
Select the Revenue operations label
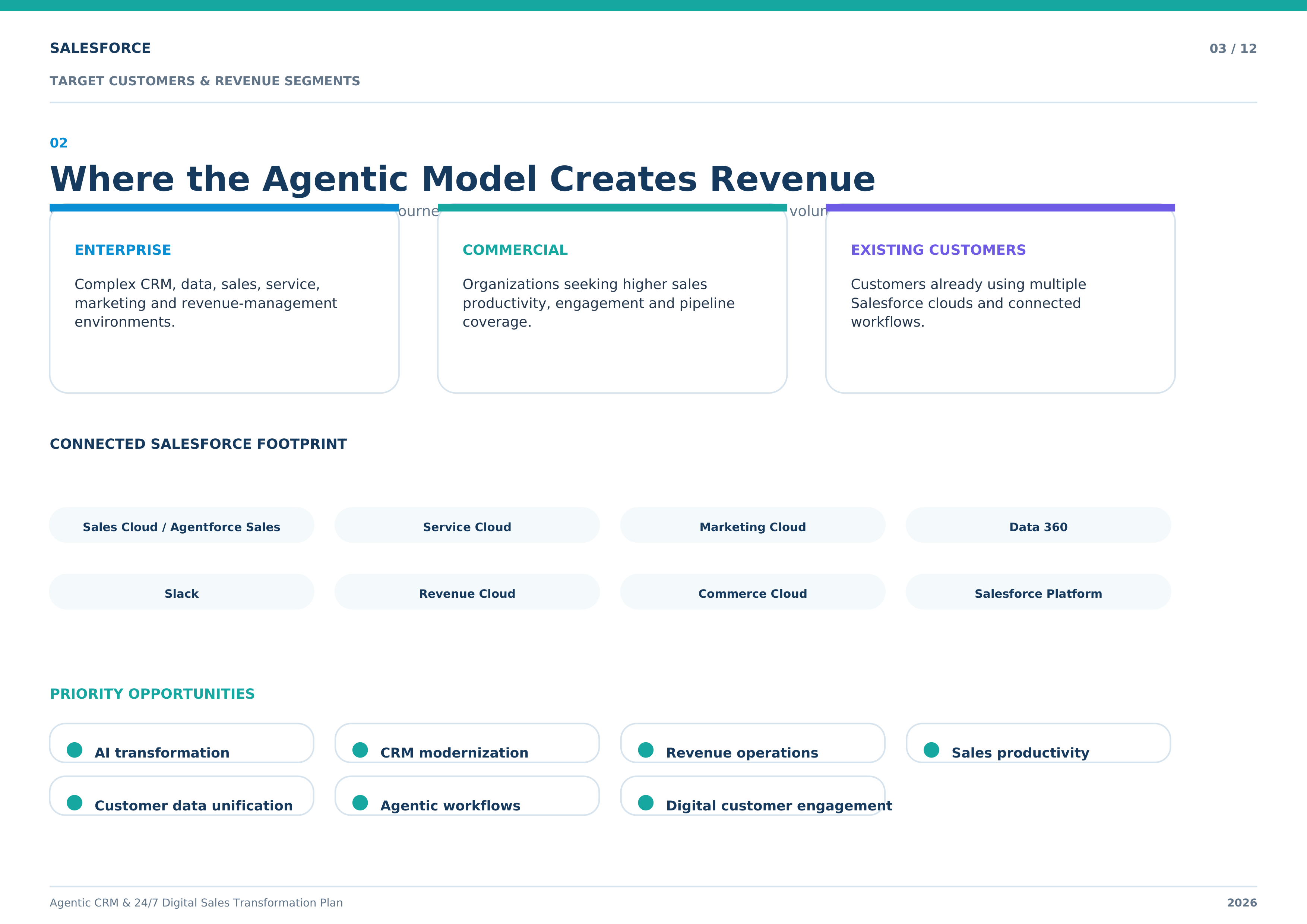tap(742, 753)
